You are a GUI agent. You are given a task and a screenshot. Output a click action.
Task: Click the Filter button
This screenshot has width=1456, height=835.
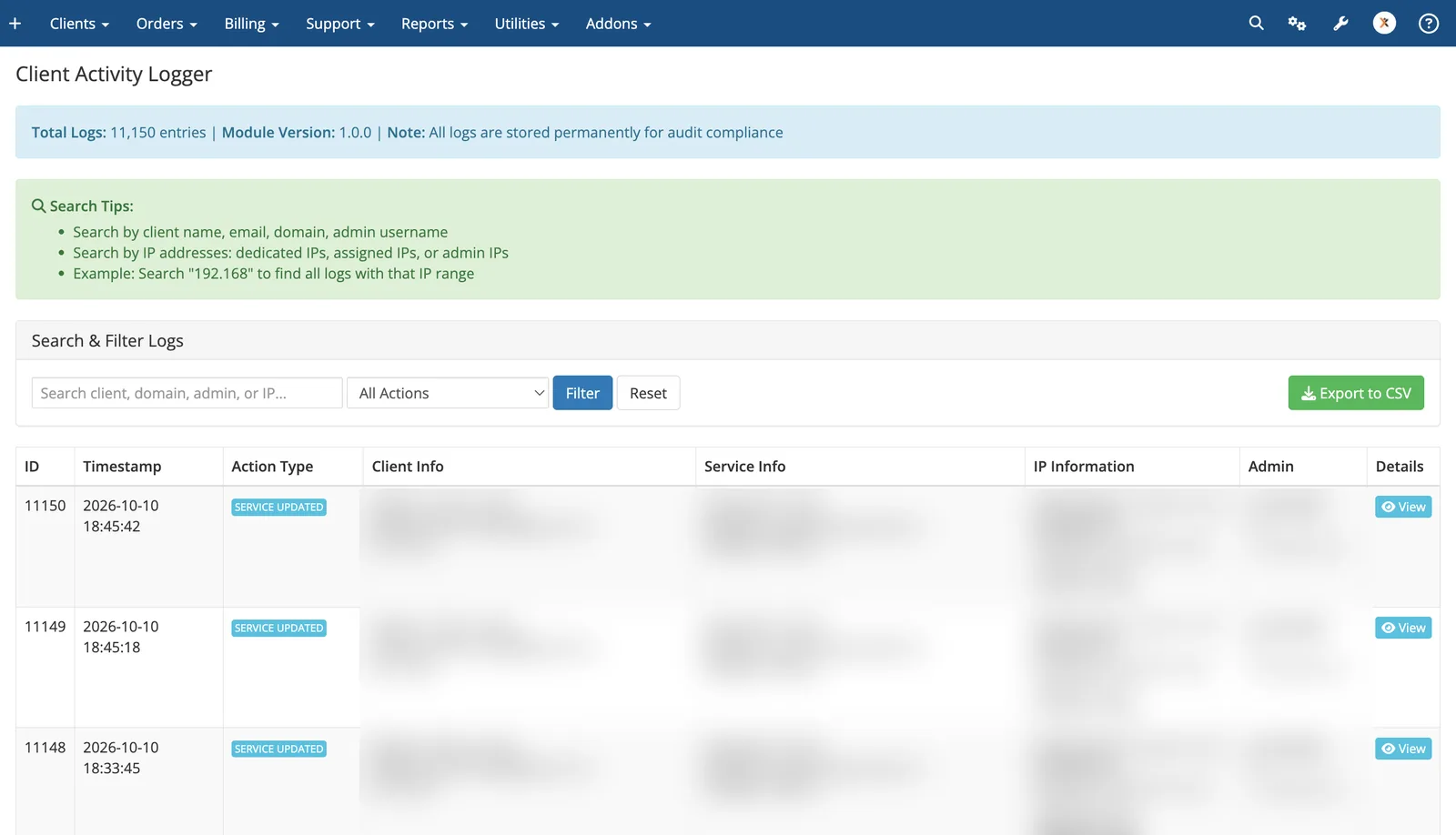pyautogui.click(x=582, y=393)
